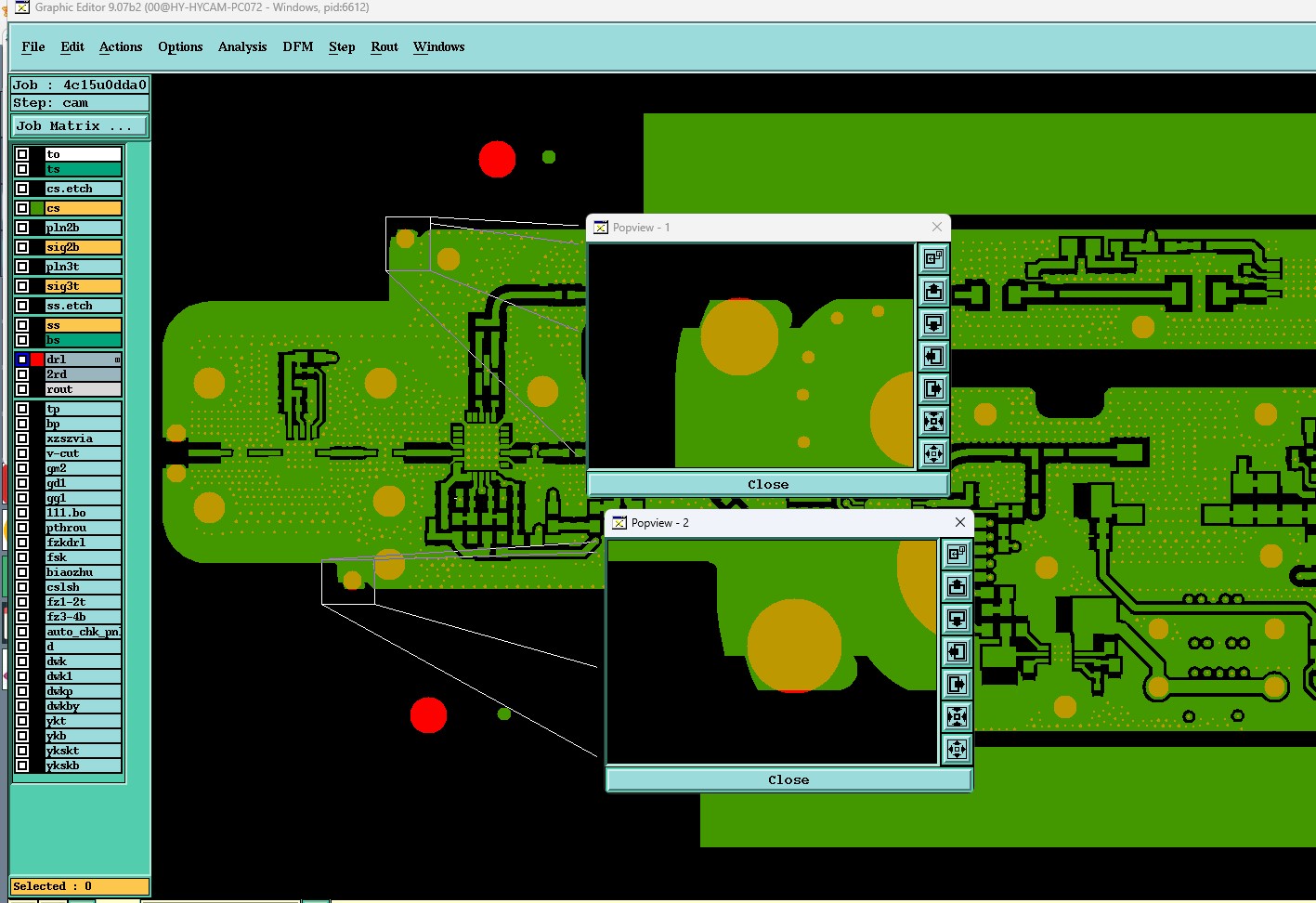Open the Options menu
The height and width of the screenshot is (903, 1316).
[x=180, y=46]
